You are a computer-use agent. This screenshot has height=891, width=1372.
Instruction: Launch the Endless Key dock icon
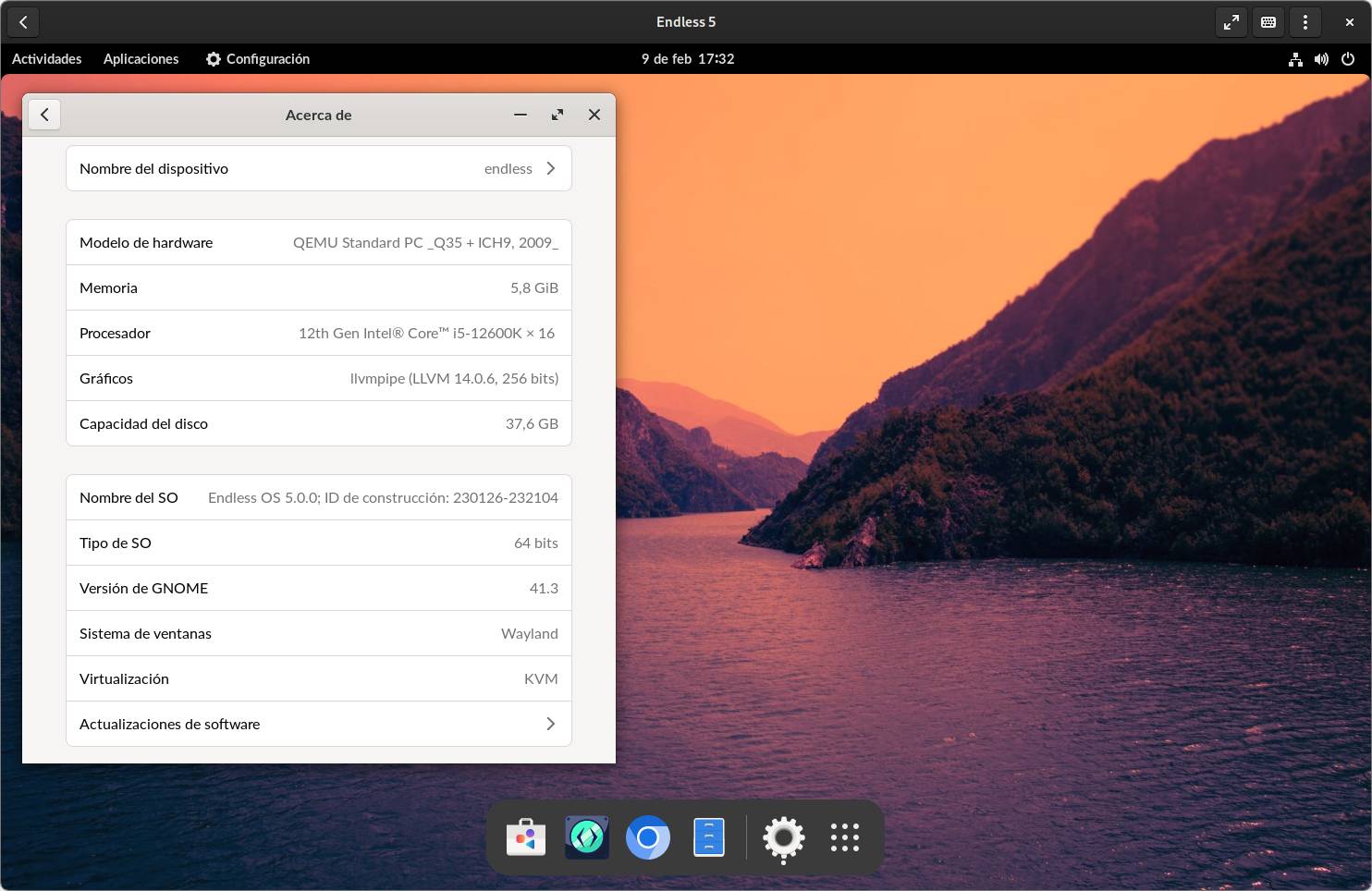tap(587, 837)
